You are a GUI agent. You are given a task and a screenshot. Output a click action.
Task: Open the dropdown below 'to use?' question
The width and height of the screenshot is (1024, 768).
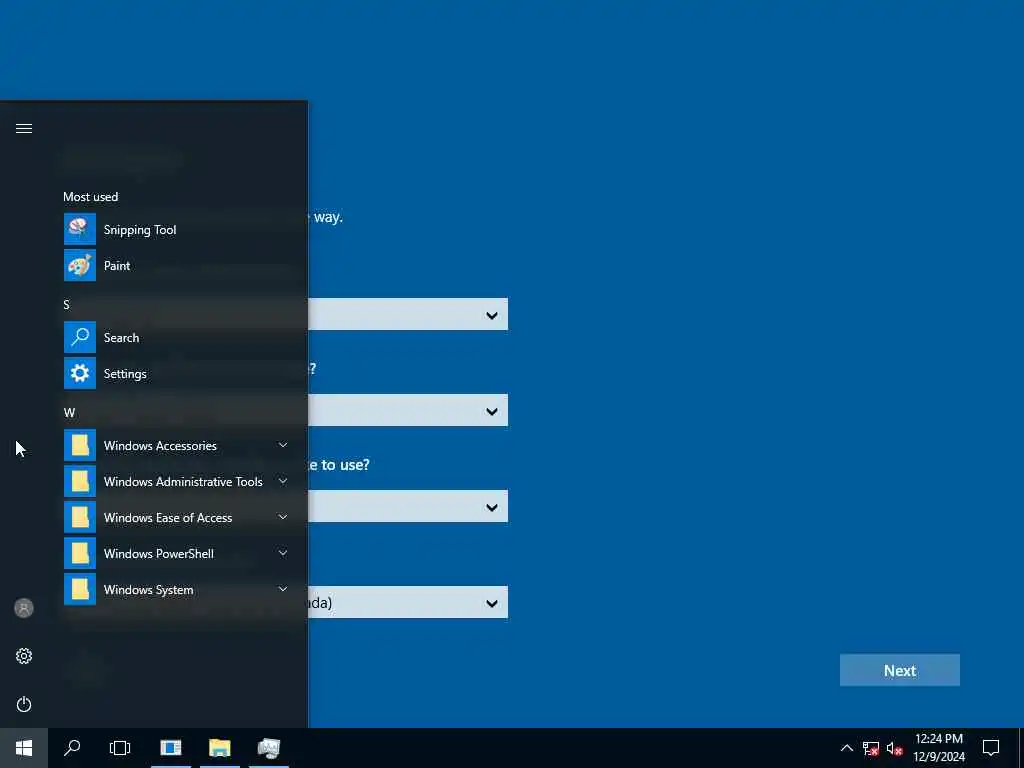pyautogui.click(x=408, y=506)
